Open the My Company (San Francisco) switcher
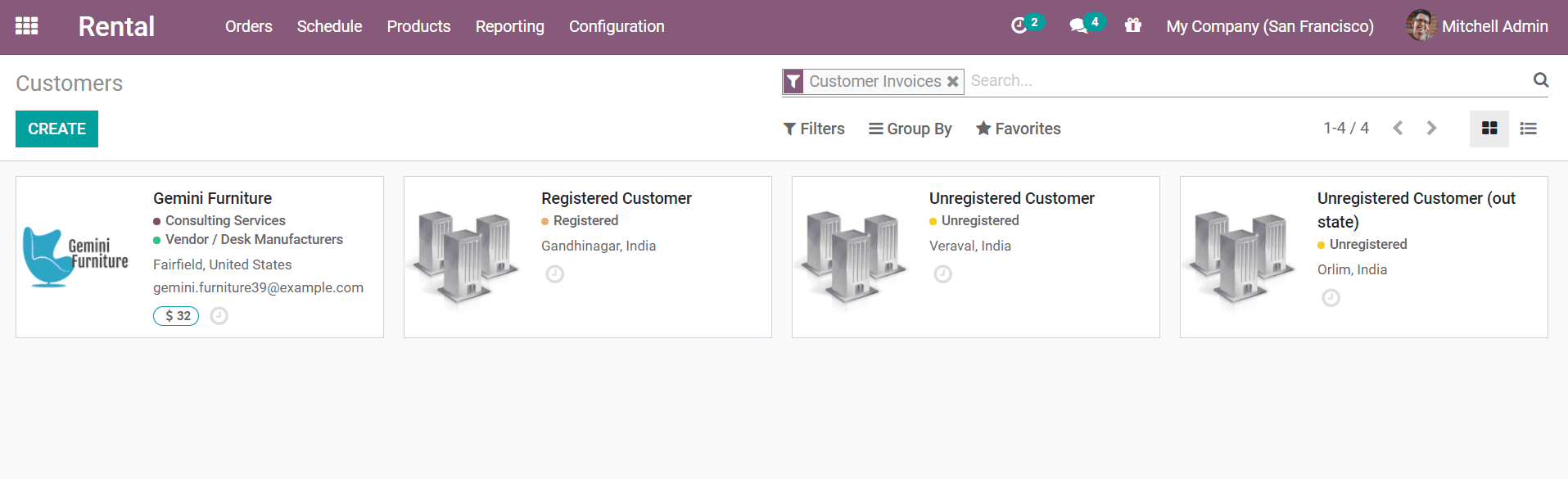This screenshot has width=1568, height=479. tap(1270, 26)
